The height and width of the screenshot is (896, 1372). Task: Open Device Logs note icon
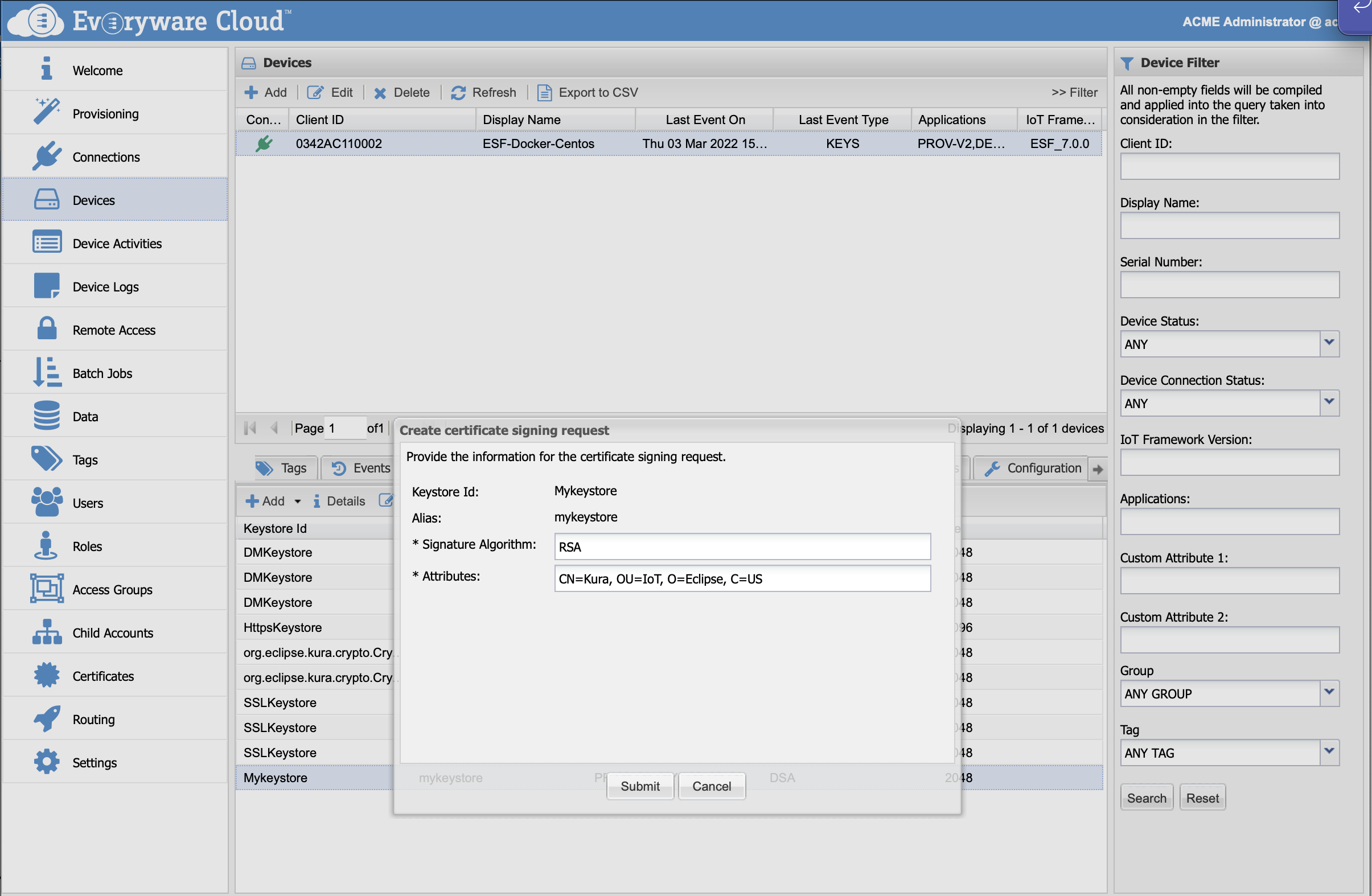coord(47,285)
